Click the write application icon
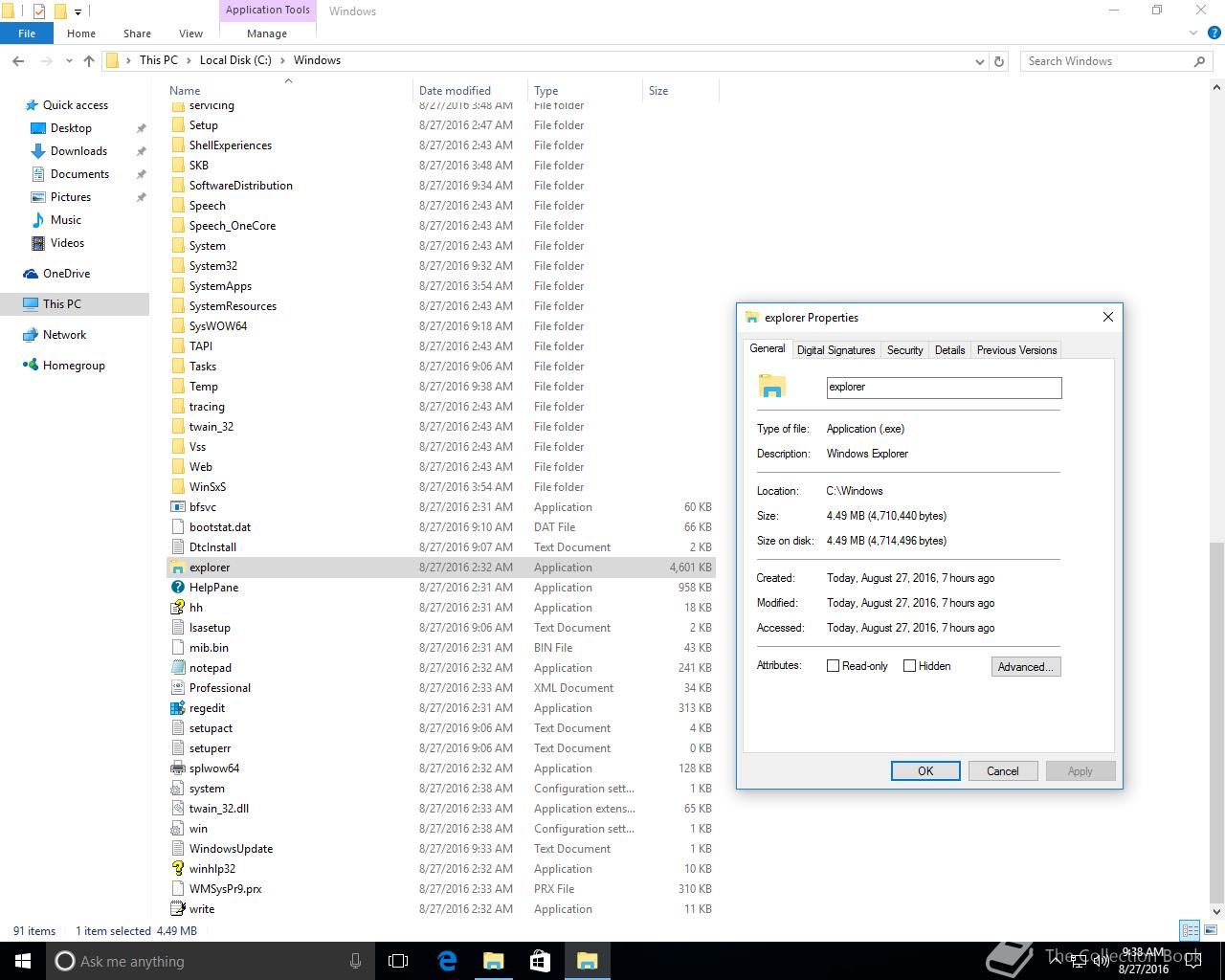Image resolution: width=1225 pixels, height=980 pixels. 177,909
